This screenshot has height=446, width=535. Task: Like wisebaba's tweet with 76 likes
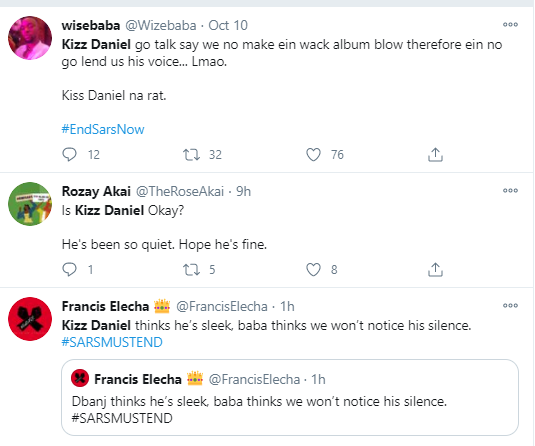tap(313, 155)
